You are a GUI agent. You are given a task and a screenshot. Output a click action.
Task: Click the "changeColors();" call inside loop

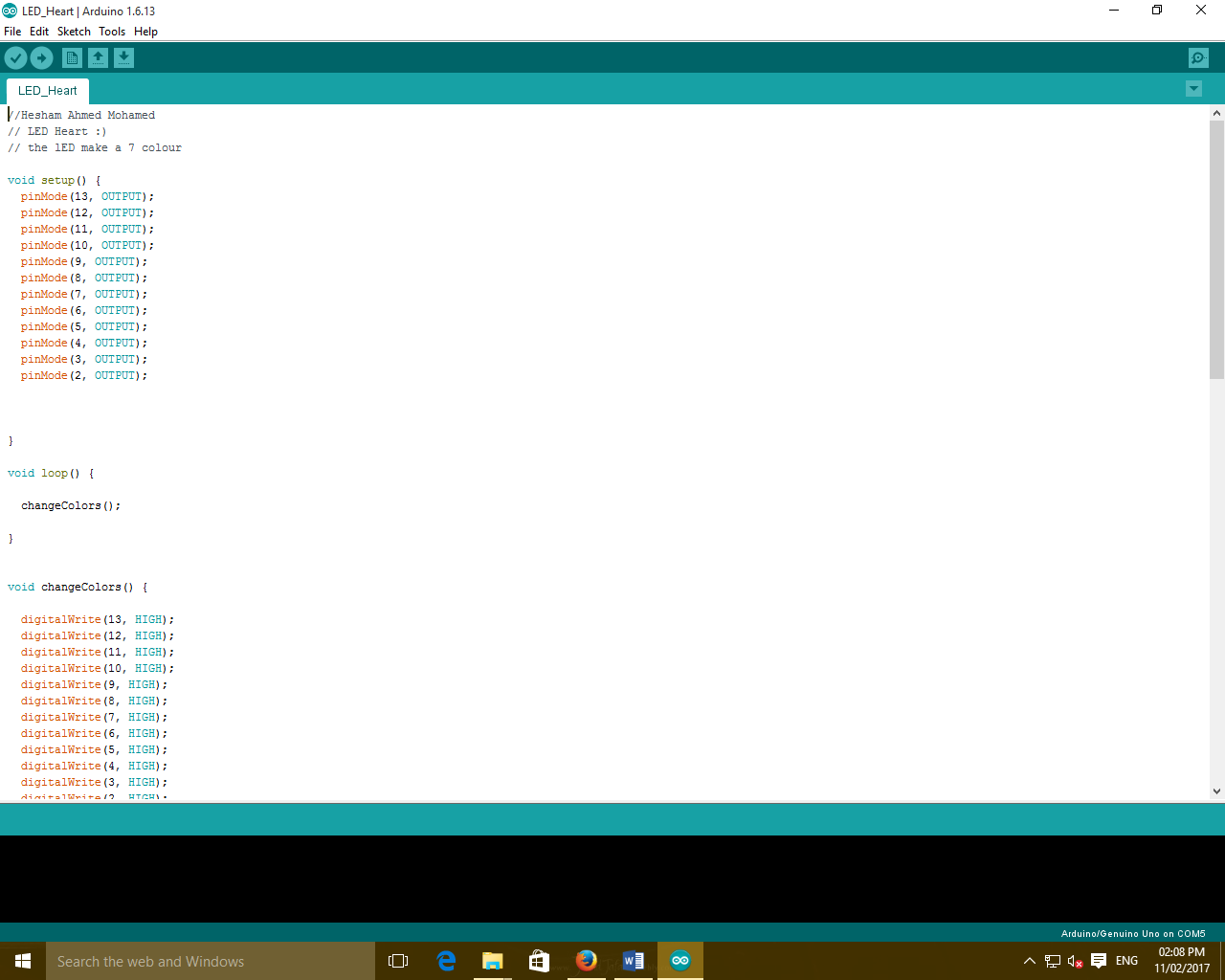(71, 505)
